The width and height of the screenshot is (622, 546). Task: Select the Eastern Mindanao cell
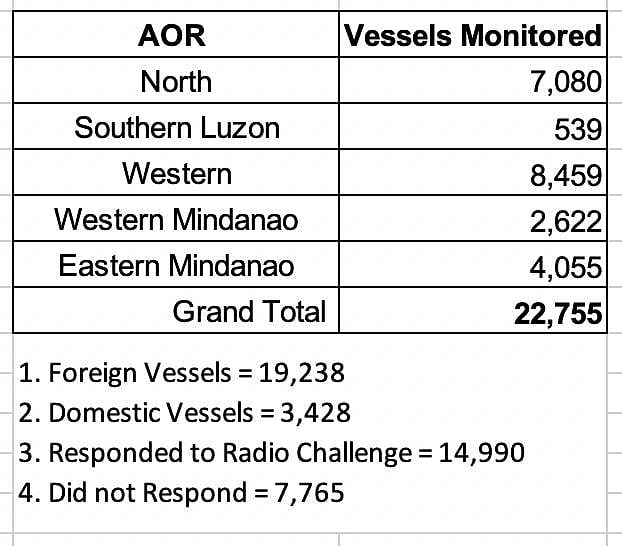pyautogui.click(x=176, y=265)
